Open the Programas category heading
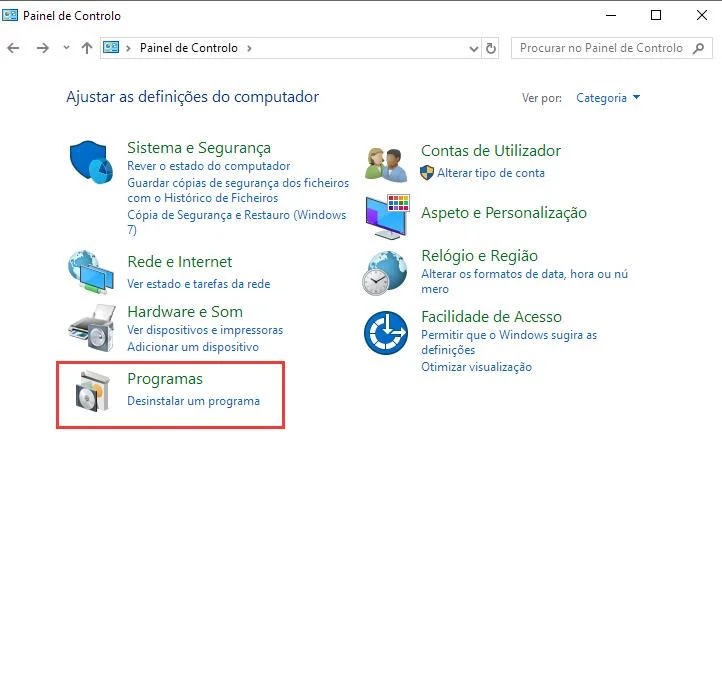The image size is (722, 696). coord(165,379)
